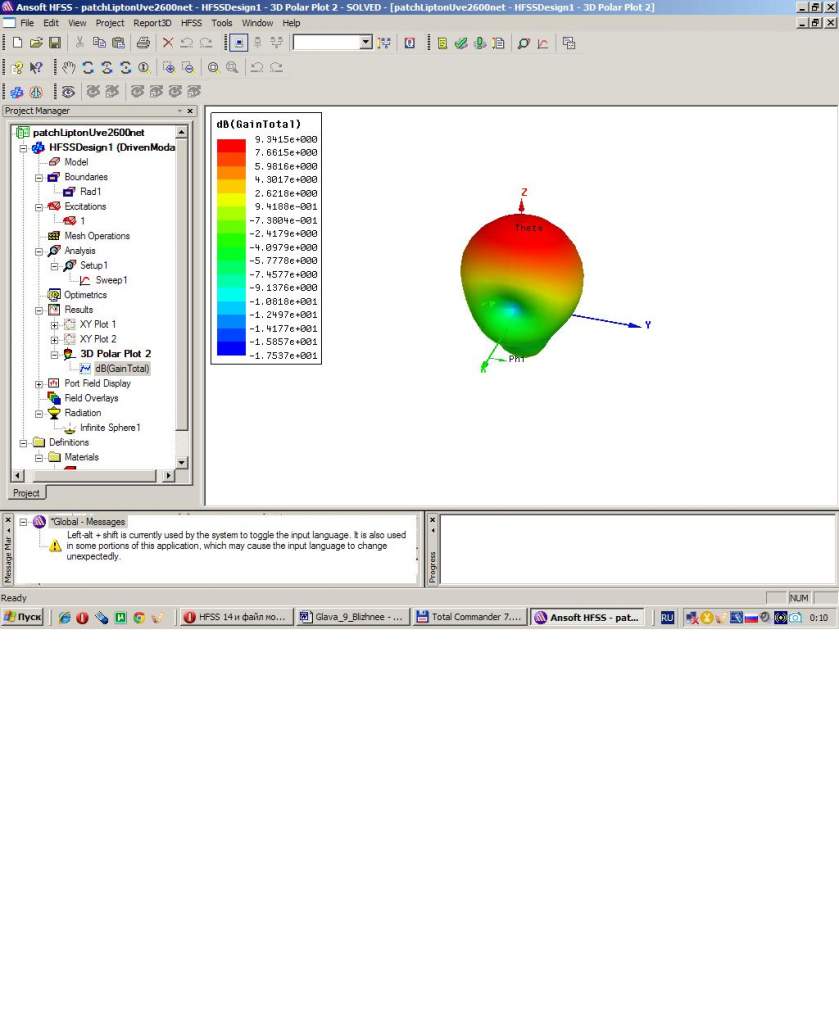839x1024 pixels.
Task: Select the Pan hand tool
Action: [x=69, y=68]
